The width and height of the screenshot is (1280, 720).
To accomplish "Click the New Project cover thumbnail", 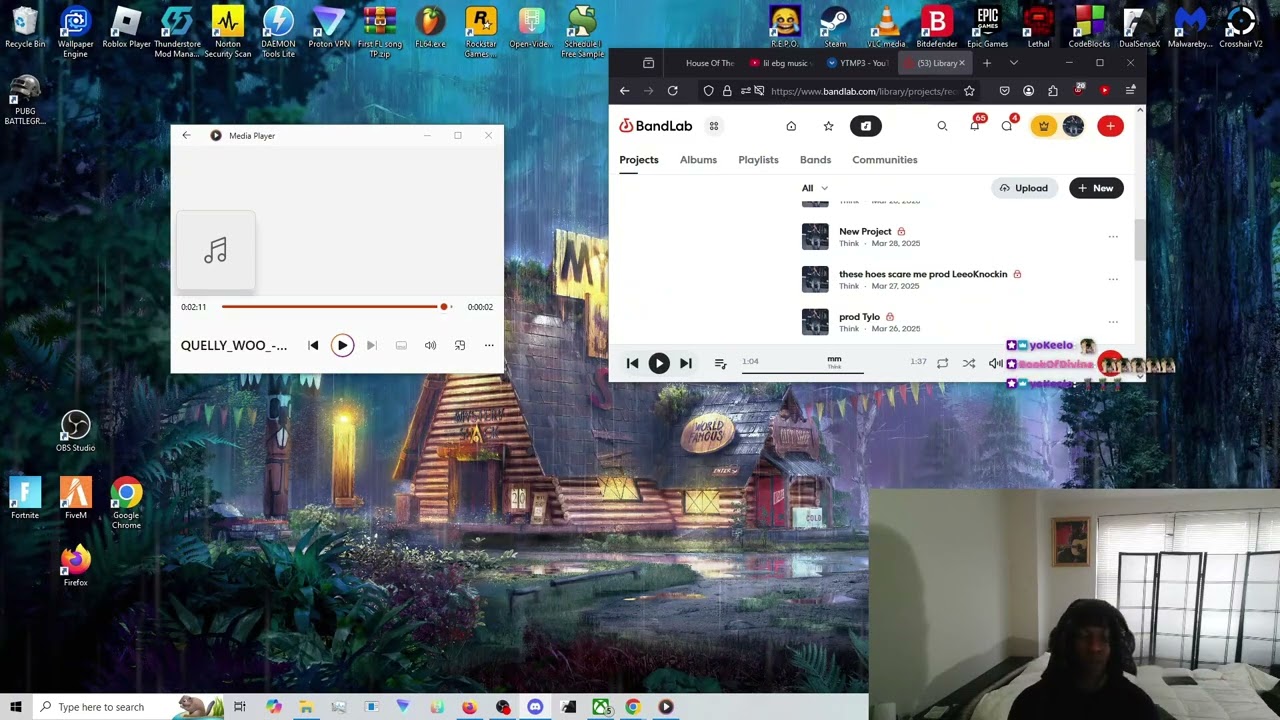I will pos(815,237).
